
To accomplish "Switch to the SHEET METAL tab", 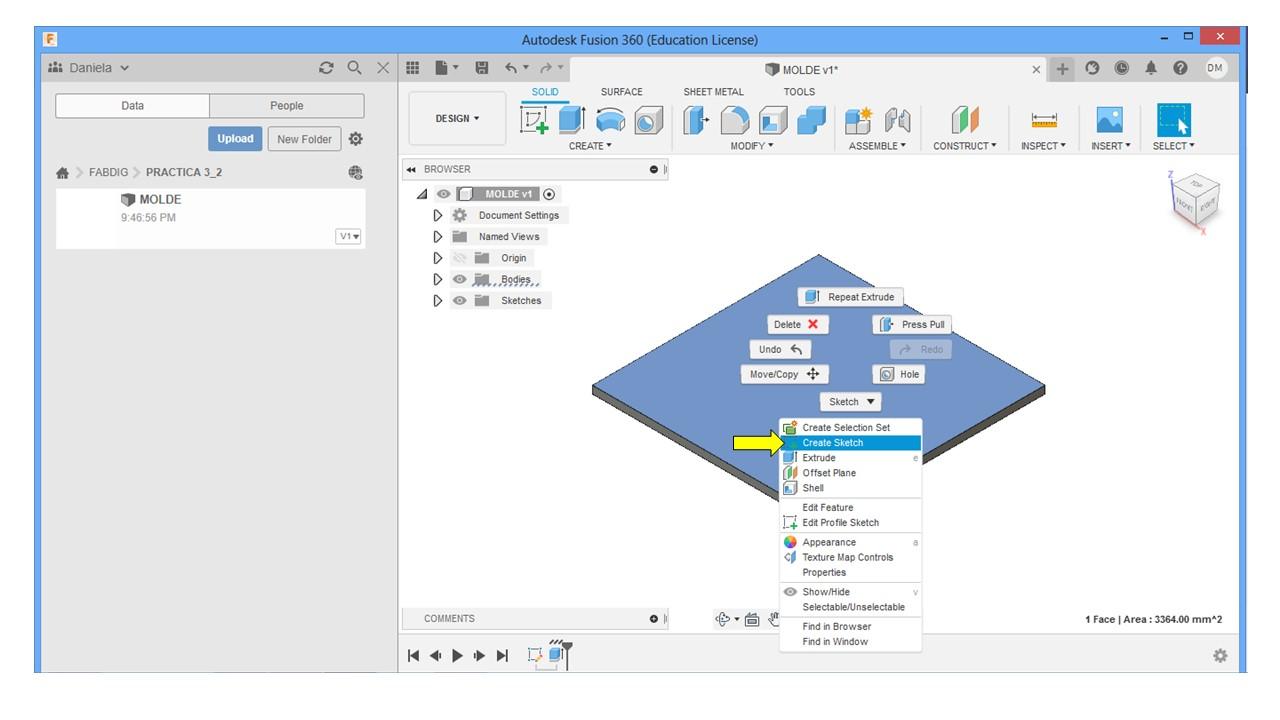I will pos(714,92).
